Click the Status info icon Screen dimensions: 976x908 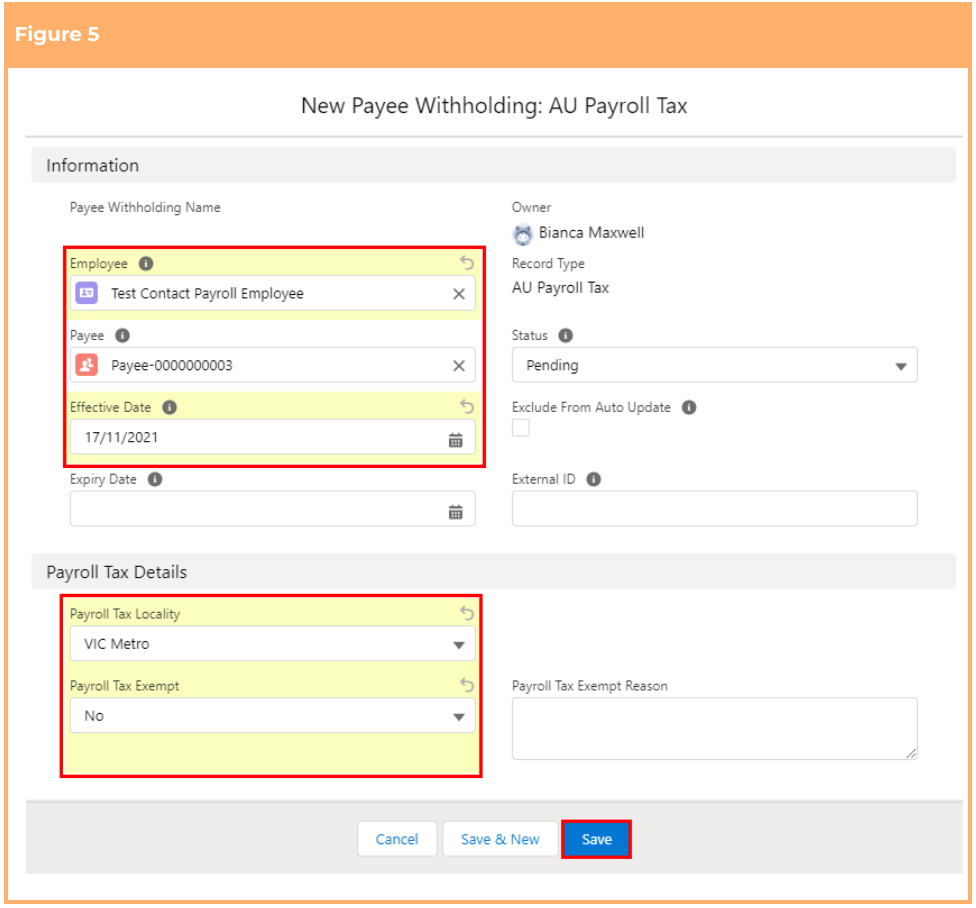565,335
